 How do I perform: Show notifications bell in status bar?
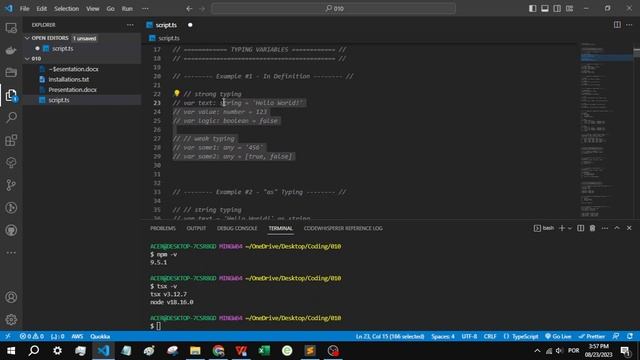point(630,336)
